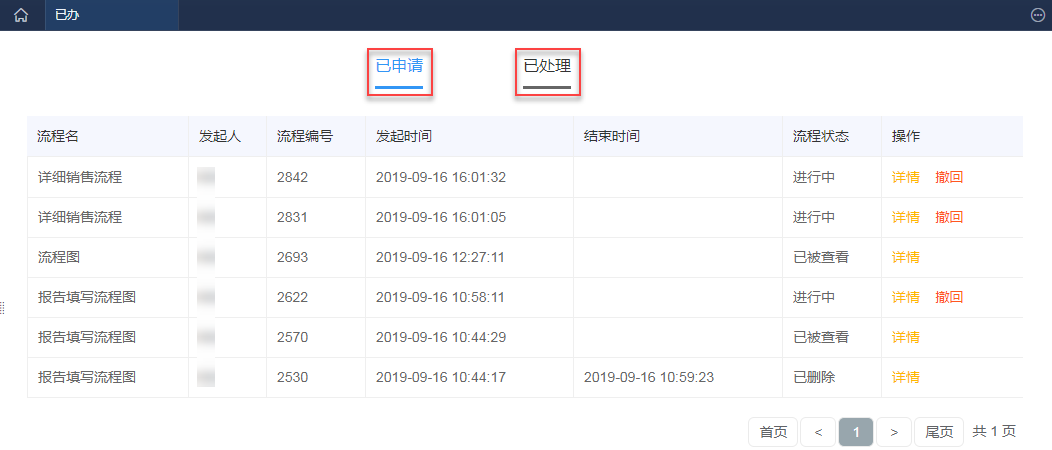Click process number 2693

click(x=292, y=258)
